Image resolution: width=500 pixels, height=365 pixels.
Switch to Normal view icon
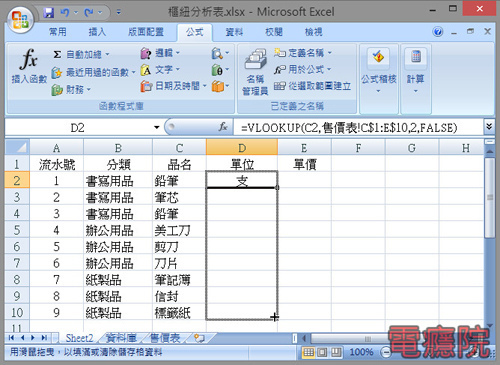click(308, 352)
